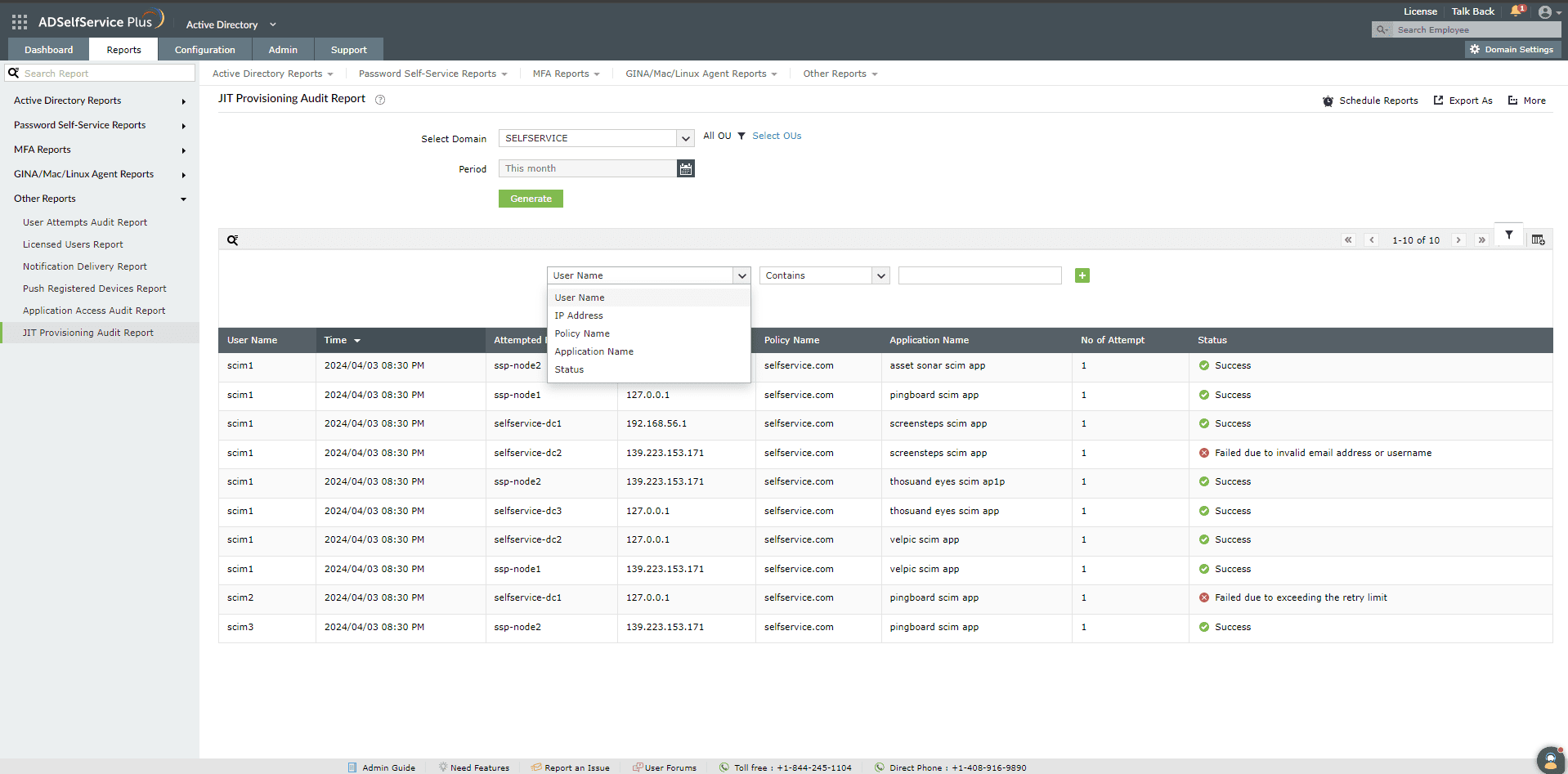This screenshot has height=774, width=1568.
Task: Go to next page of results
Action: coord(1458,240)
